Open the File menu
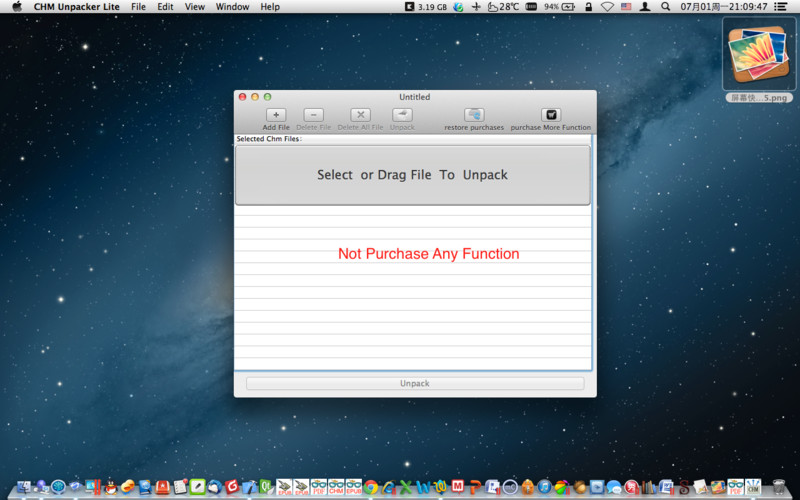This screenshot has height=500, width=800. 138,7
